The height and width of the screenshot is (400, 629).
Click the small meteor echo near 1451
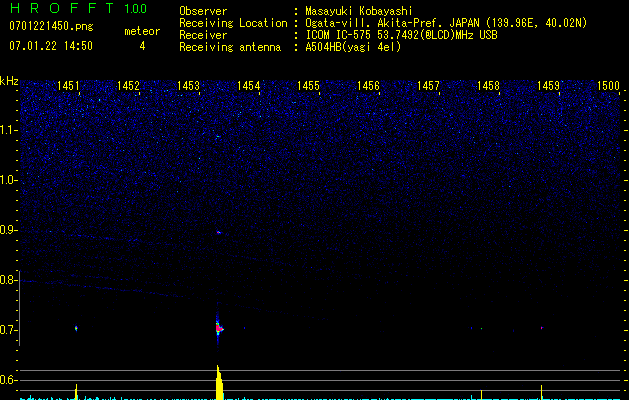76,328
